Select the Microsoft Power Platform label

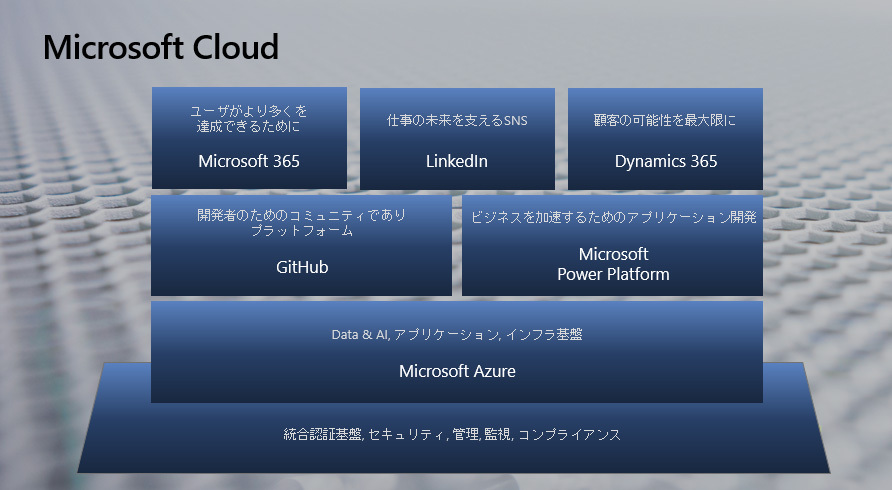coord(613,264)
